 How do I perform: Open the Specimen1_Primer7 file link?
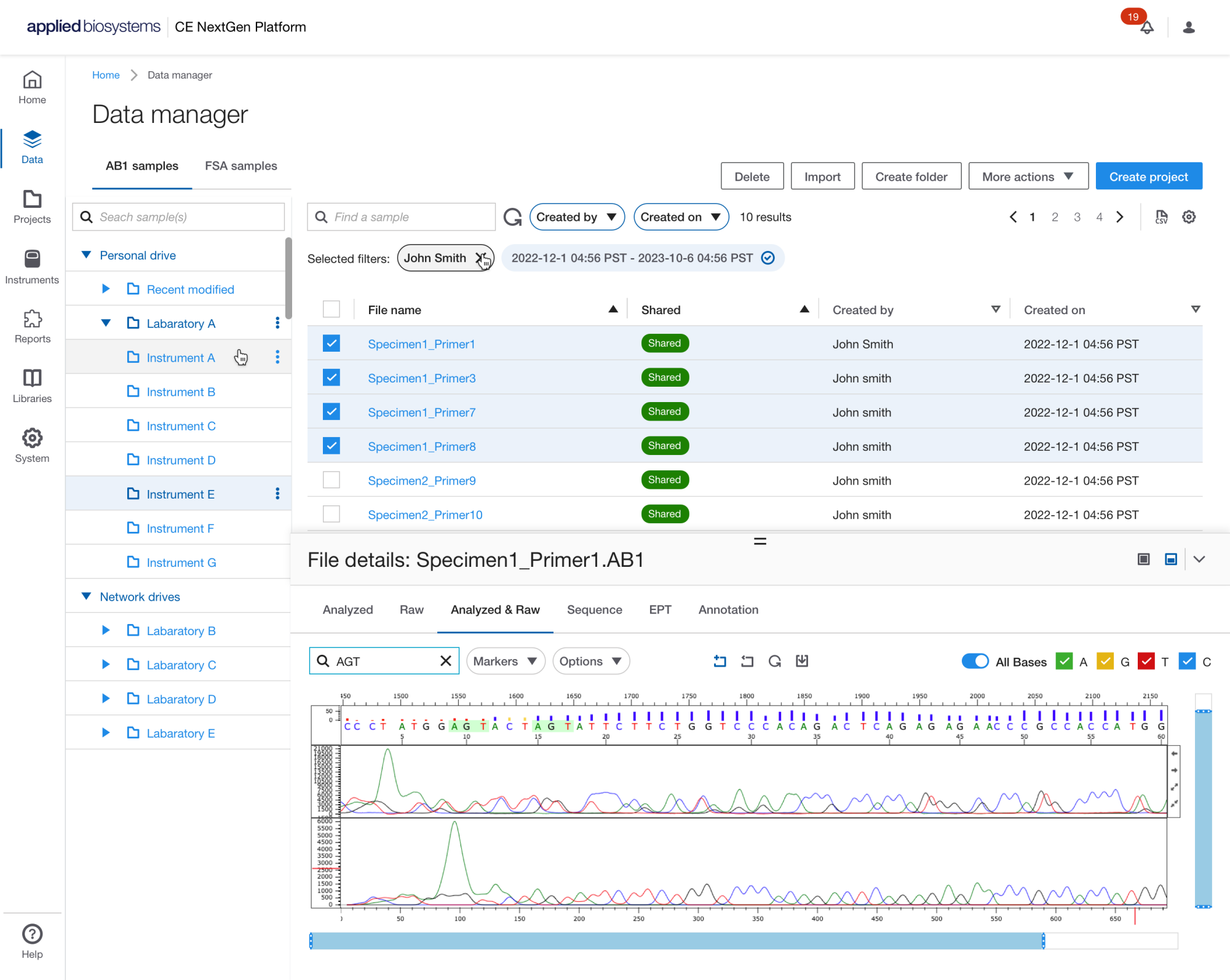(x=421, y=413)
